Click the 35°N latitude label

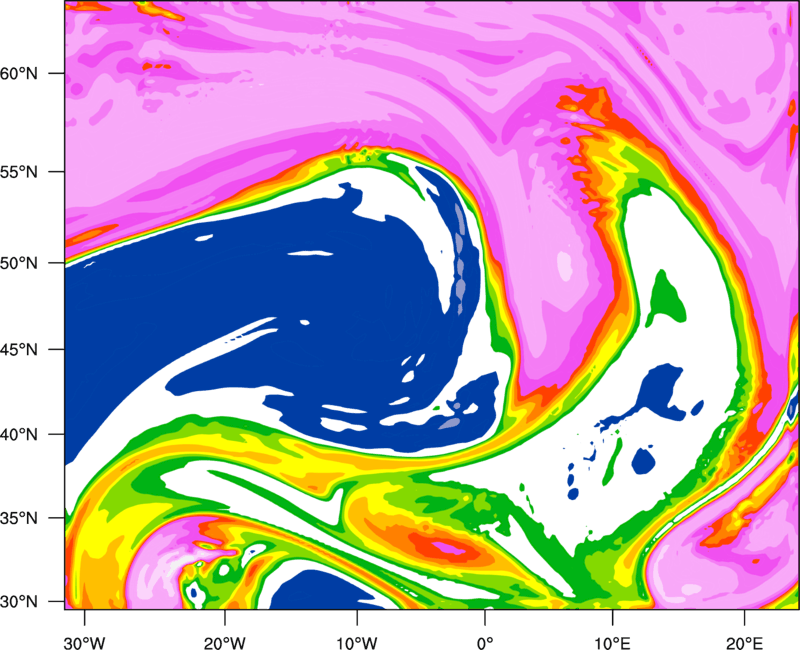pos(19,518)
